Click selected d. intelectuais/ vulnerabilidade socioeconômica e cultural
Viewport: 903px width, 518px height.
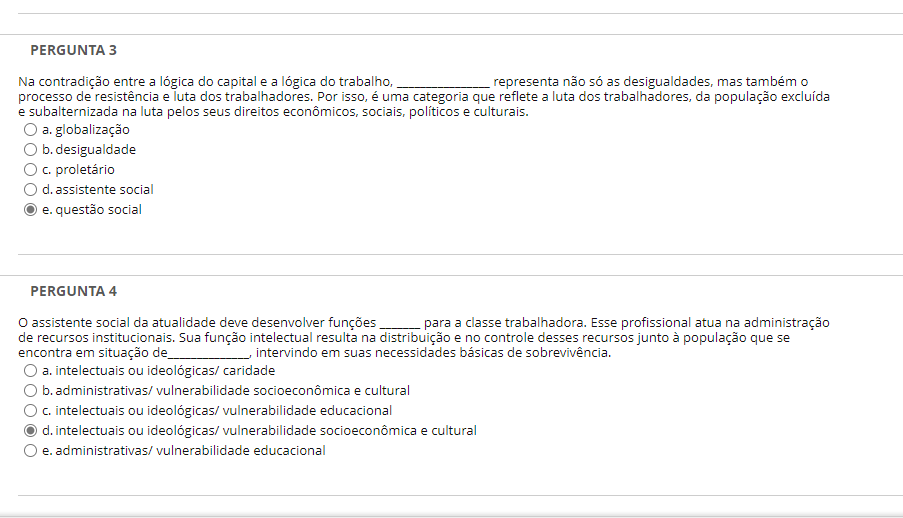(x=31, y=431)
